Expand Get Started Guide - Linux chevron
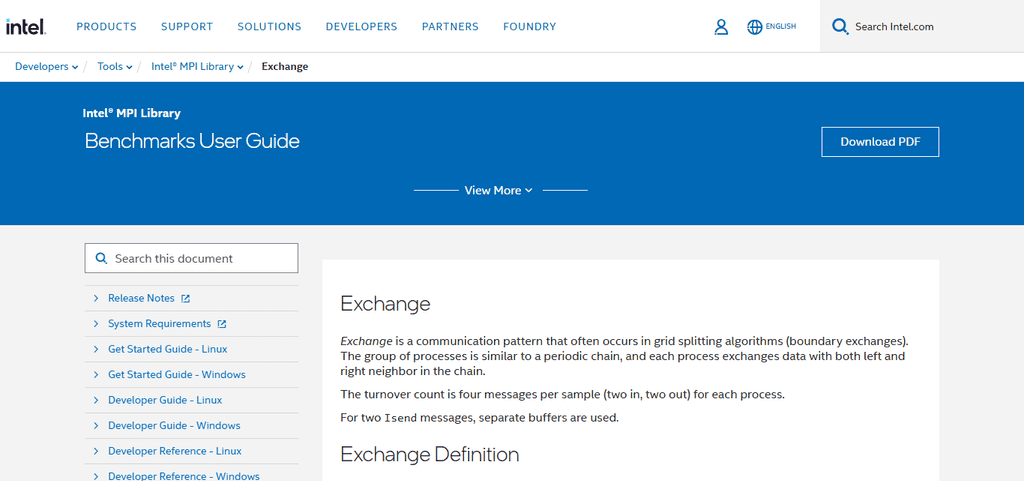The width and height of the screenshot is (1024, 481). coord(96,349)
